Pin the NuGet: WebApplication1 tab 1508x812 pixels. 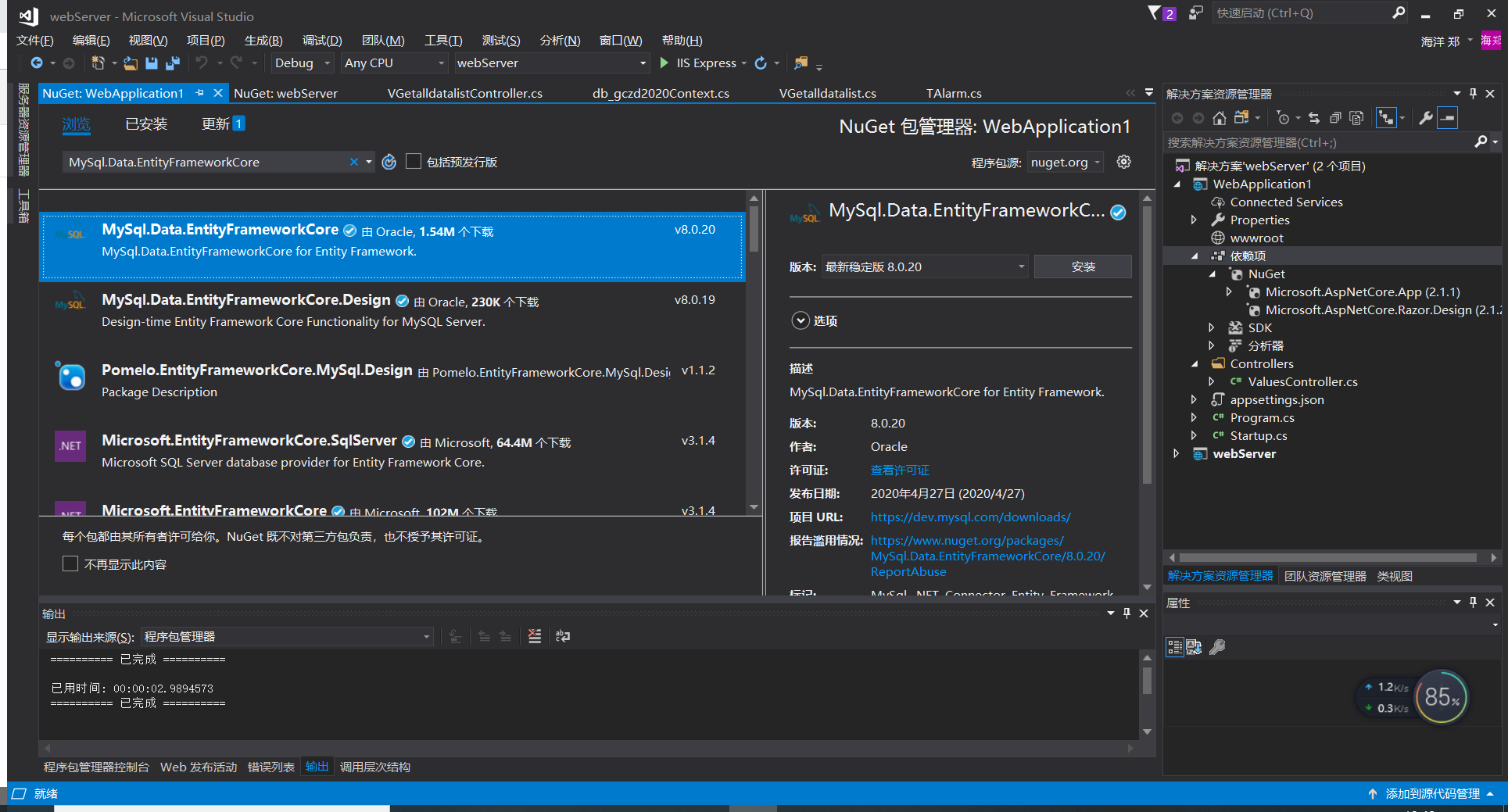pos(200,93)
